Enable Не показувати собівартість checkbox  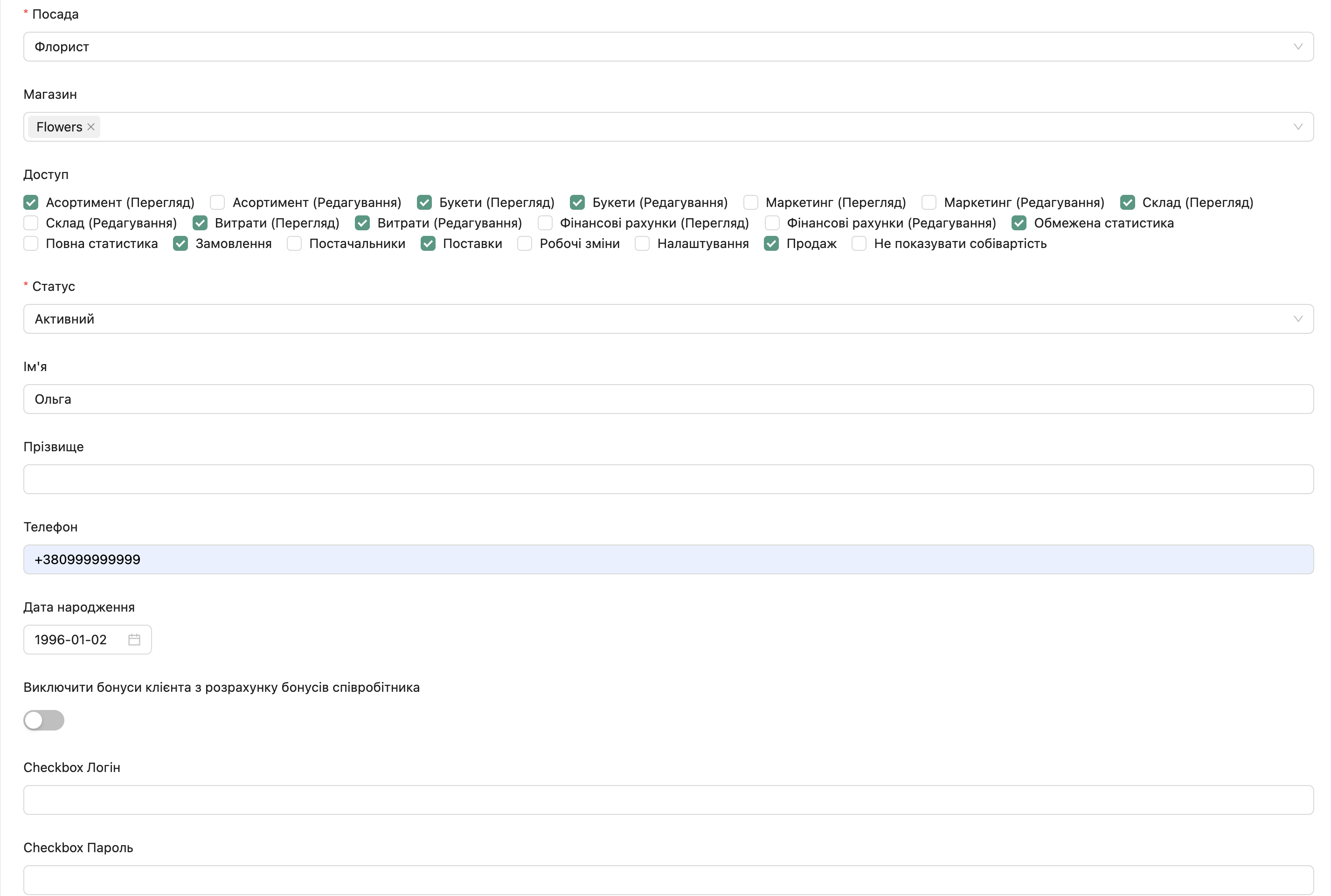coord(859,243)
